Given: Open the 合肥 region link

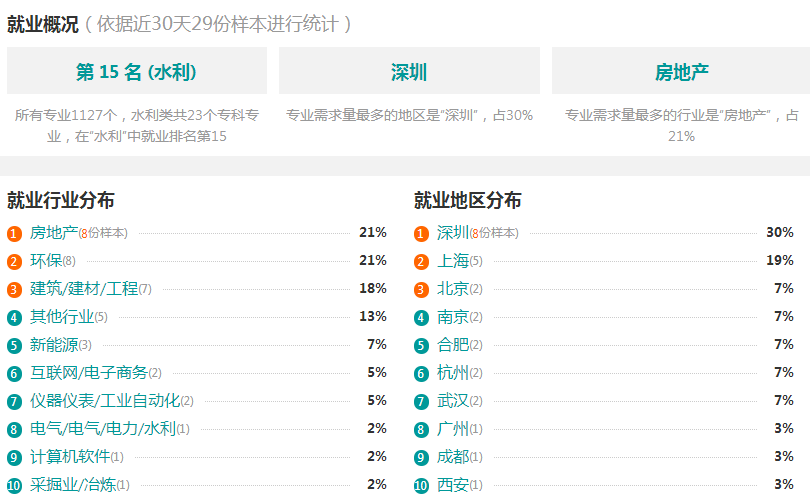Looking at the screenshot, I should tap(453, 344).
